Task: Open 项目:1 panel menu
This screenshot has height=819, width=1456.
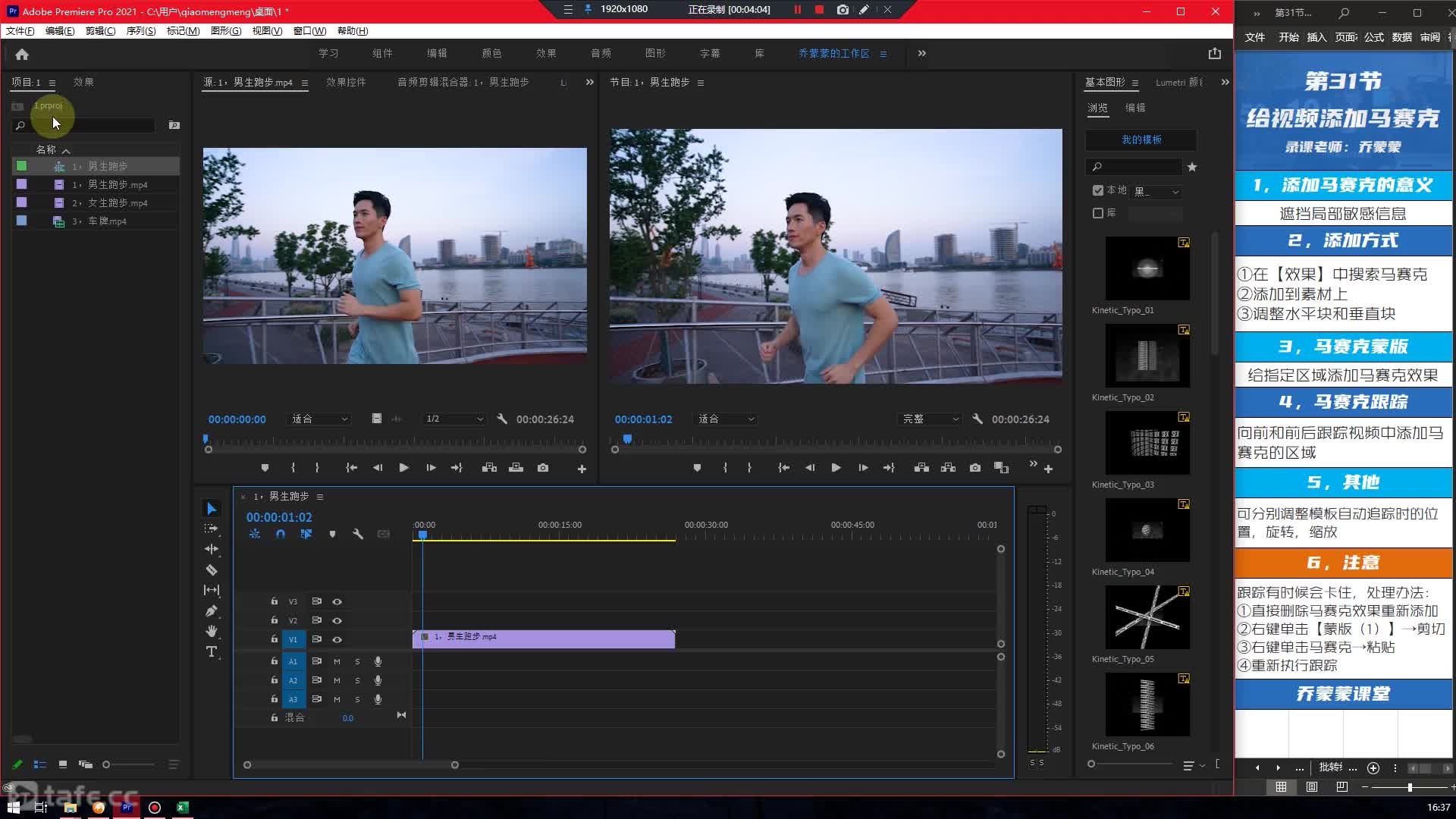Action: (x=52, y=83)
